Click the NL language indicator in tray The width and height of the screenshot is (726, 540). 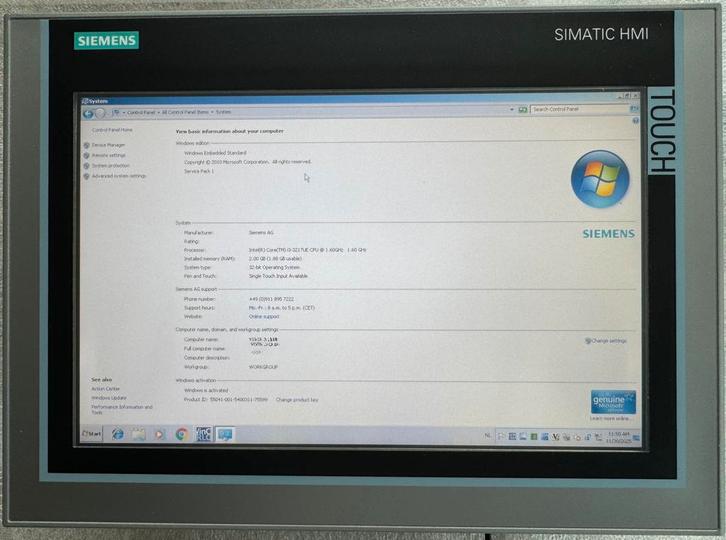pyautogui.click(x=488, y=435)
